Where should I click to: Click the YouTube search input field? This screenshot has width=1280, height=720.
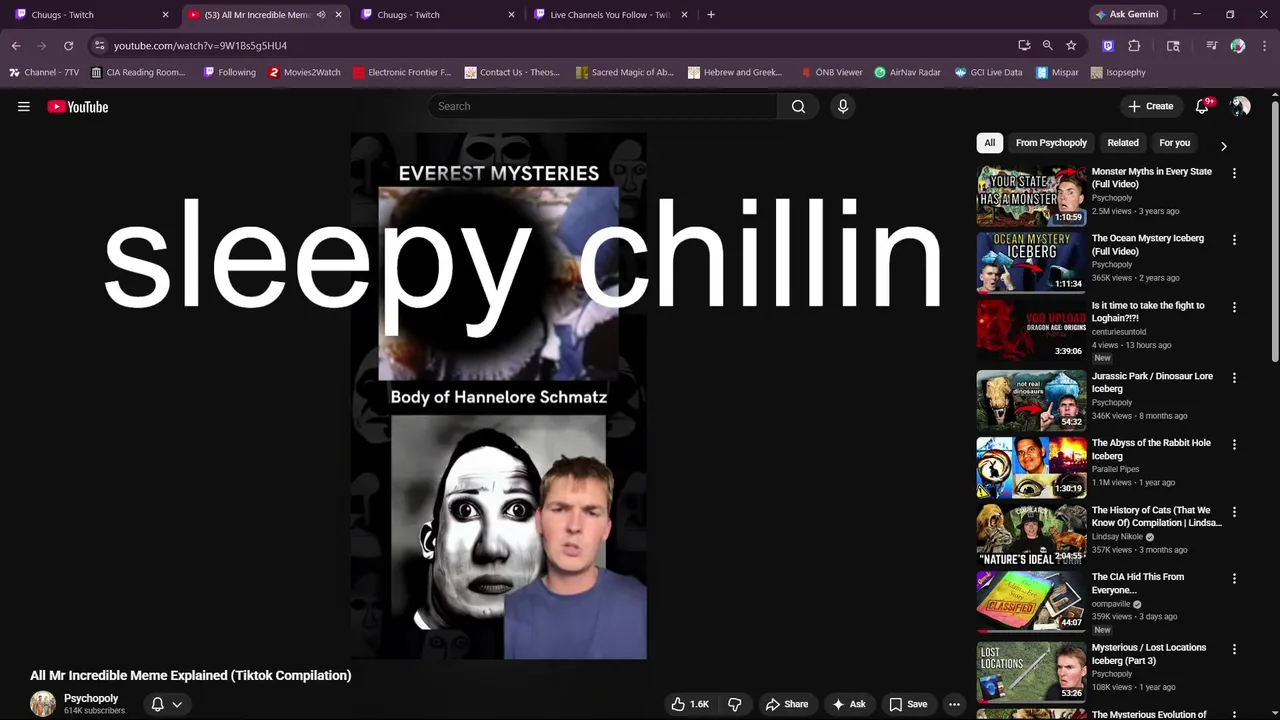[x=603, y=106]
